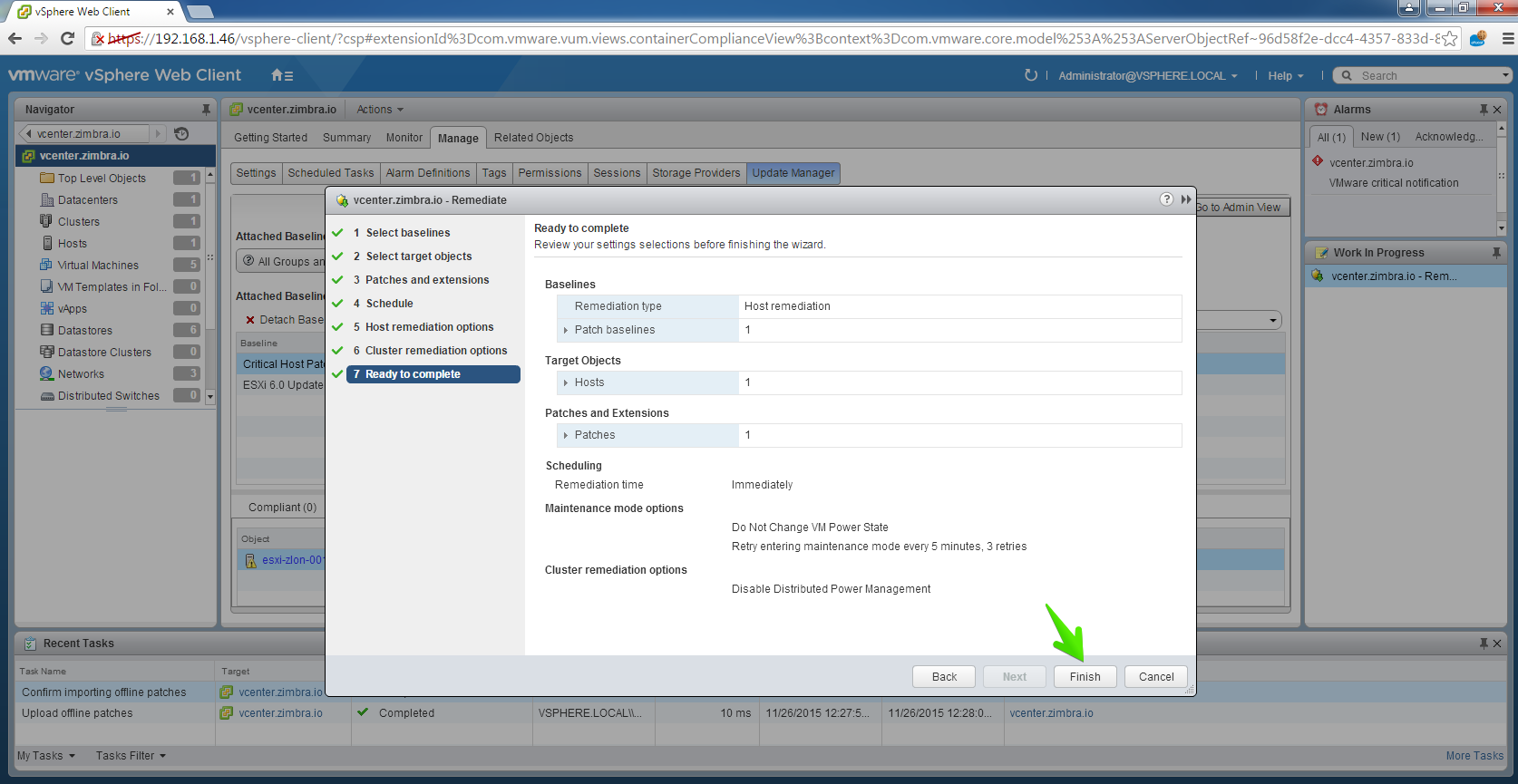
Task: Click the Detach Baseline red X icon
Action: [250, 320]
